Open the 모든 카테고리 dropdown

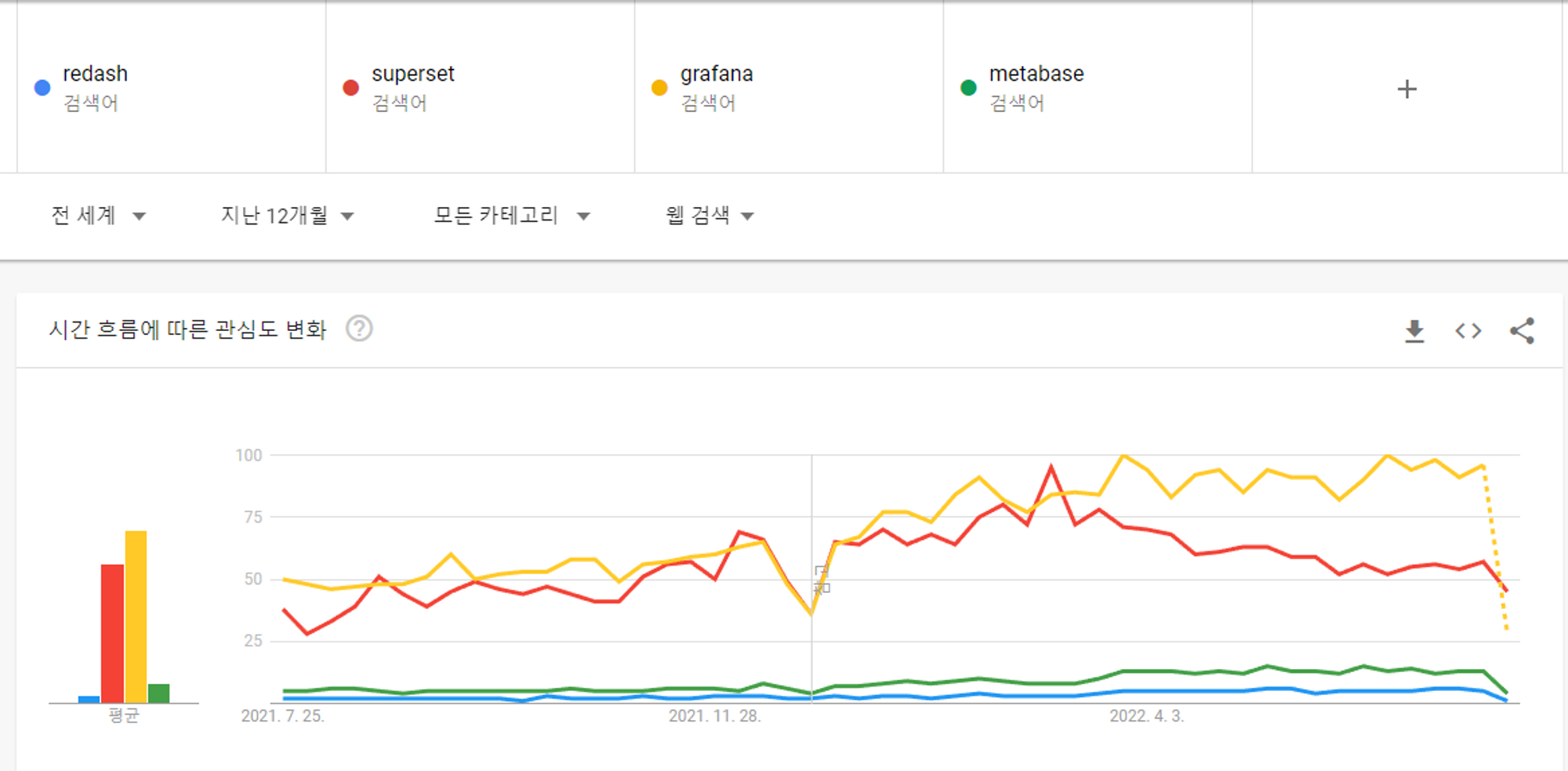[x=512, y=216]
